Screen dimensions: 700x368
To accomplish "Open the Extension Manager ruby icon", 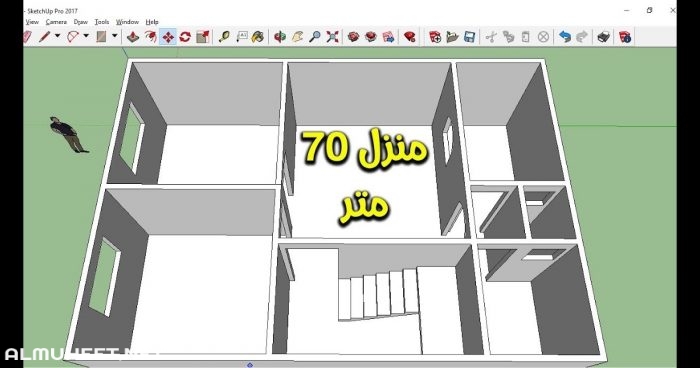I will point(409,37).
